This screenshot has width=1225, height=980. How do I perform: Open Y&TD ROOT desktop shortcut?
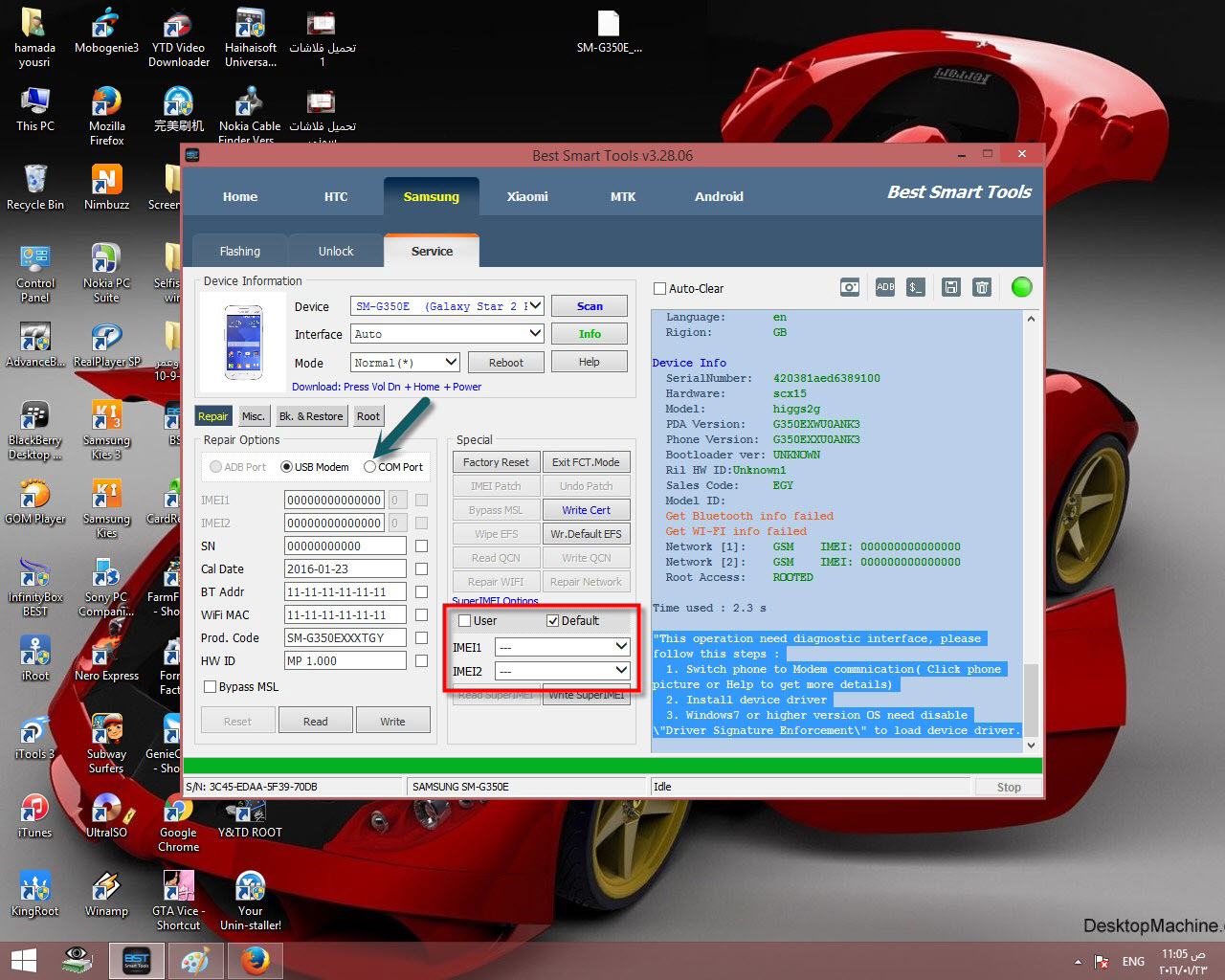pos(250,815)
